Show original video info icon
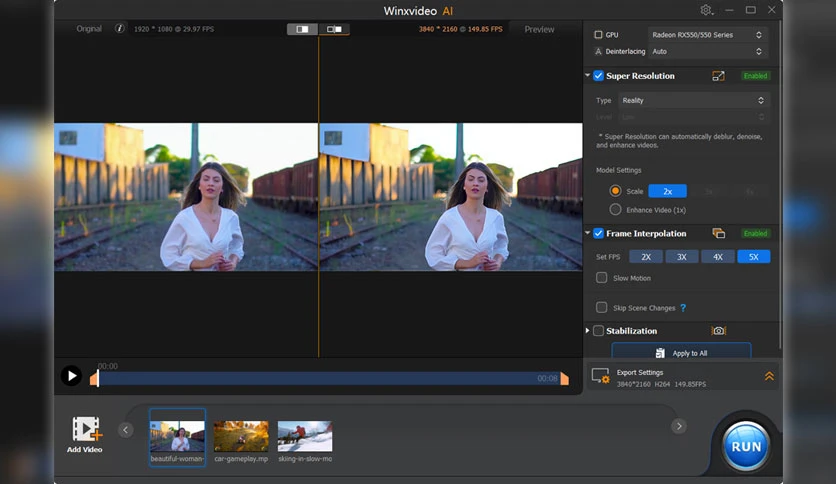Screen dimensions: 836x484 (x=119, y=28)
